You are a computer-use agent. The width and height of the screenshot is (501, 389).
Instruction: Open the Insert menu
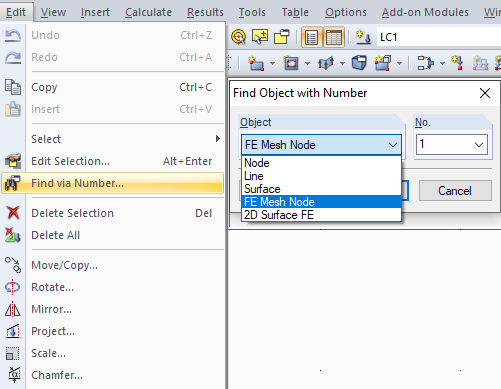click(95, 12)
